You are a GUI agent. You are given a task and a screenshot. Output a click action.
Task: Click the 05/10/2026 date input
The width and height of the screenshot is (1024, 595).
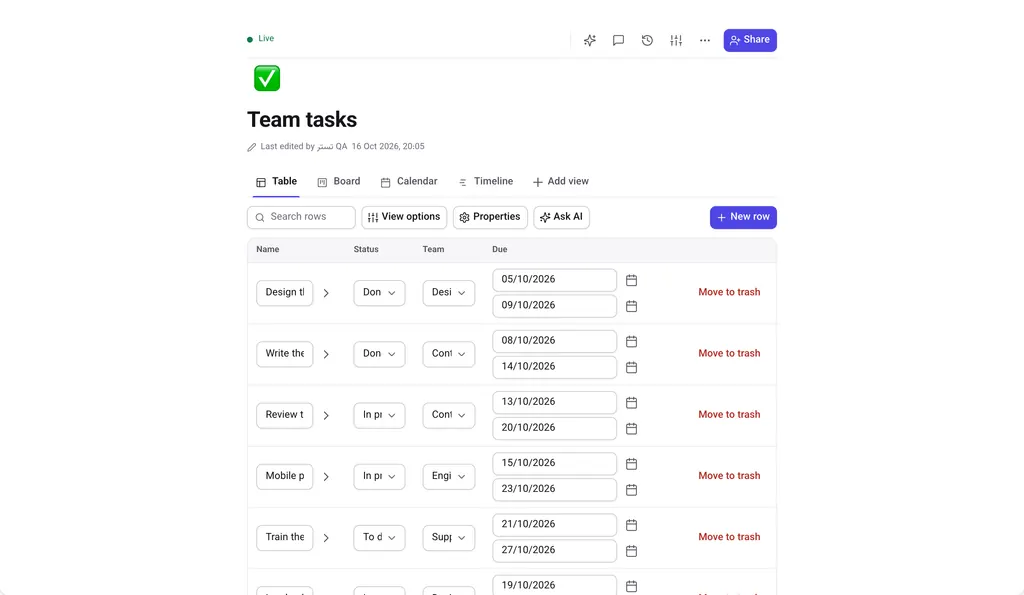[x=554, y=280]
